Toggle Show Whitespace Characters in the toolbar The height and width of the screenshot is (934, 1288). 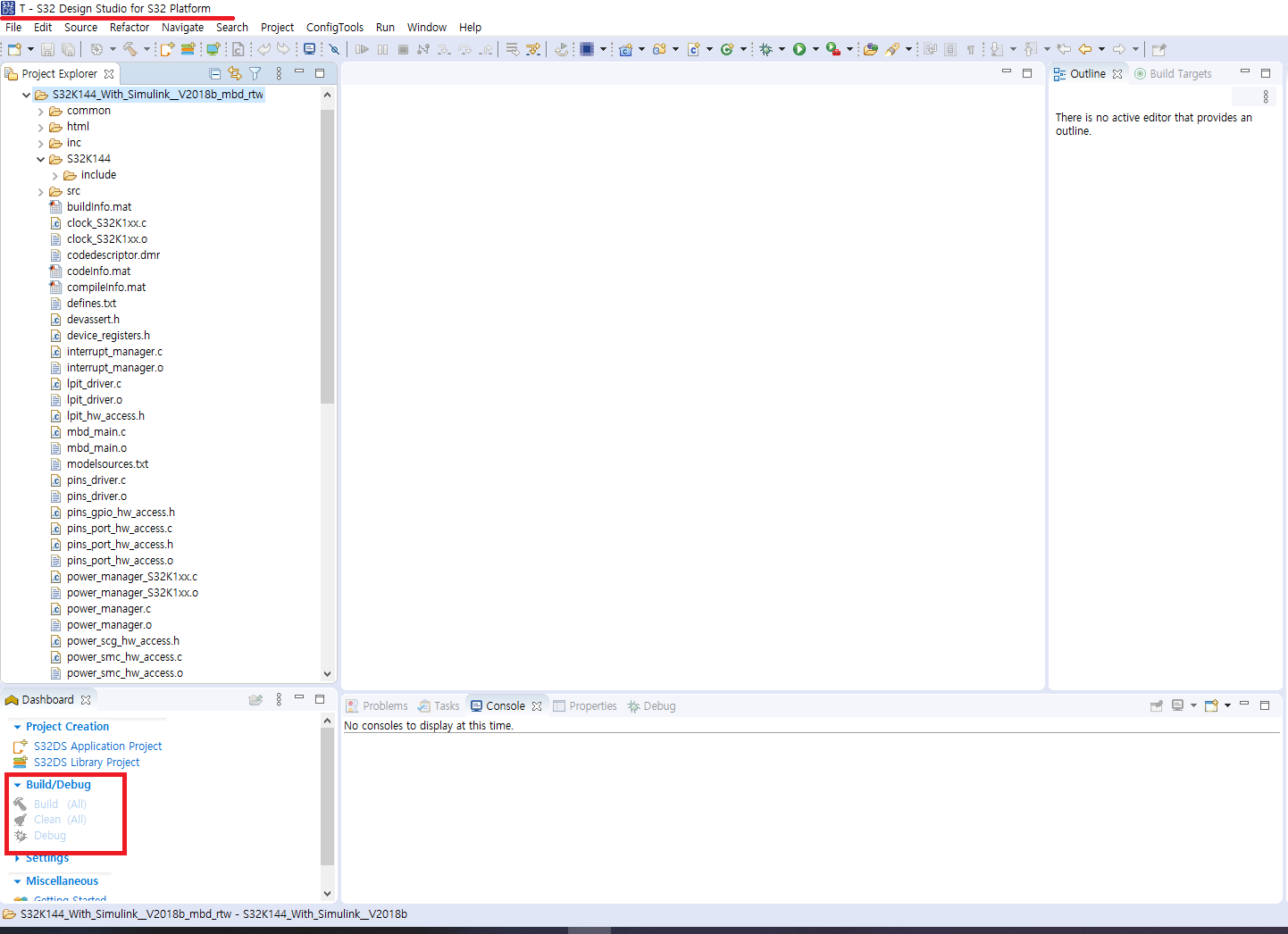pos(970,49)
